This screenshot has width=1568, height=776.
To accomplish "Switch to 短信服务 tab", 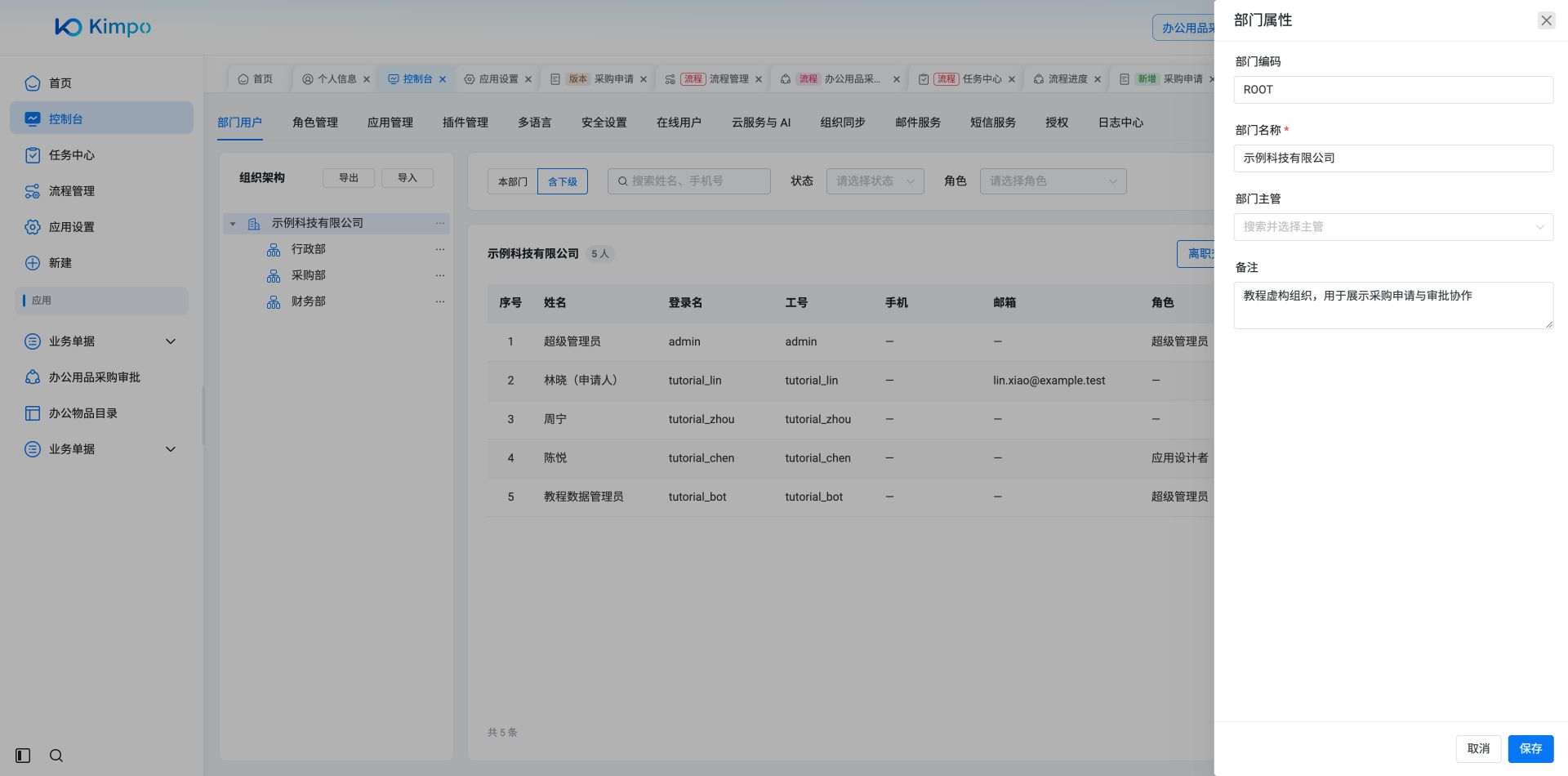I will click(993, 123).
